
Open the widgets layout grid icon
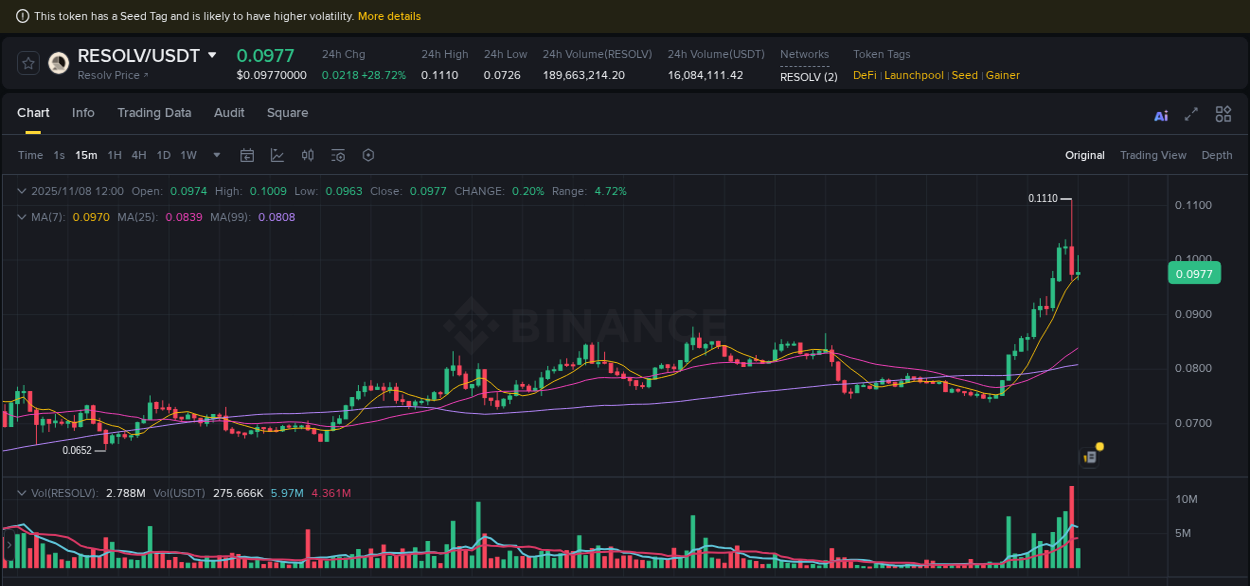1223,114
